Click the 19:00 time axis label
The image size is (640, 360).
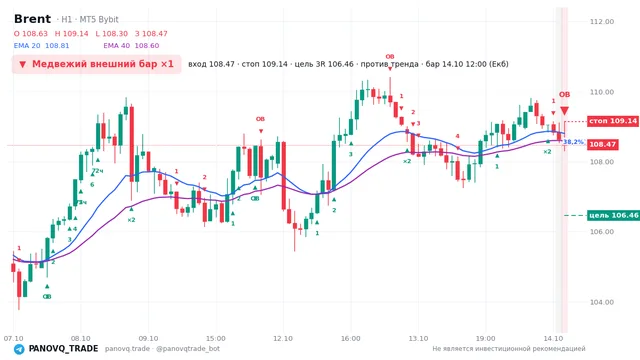click(485, 338)
